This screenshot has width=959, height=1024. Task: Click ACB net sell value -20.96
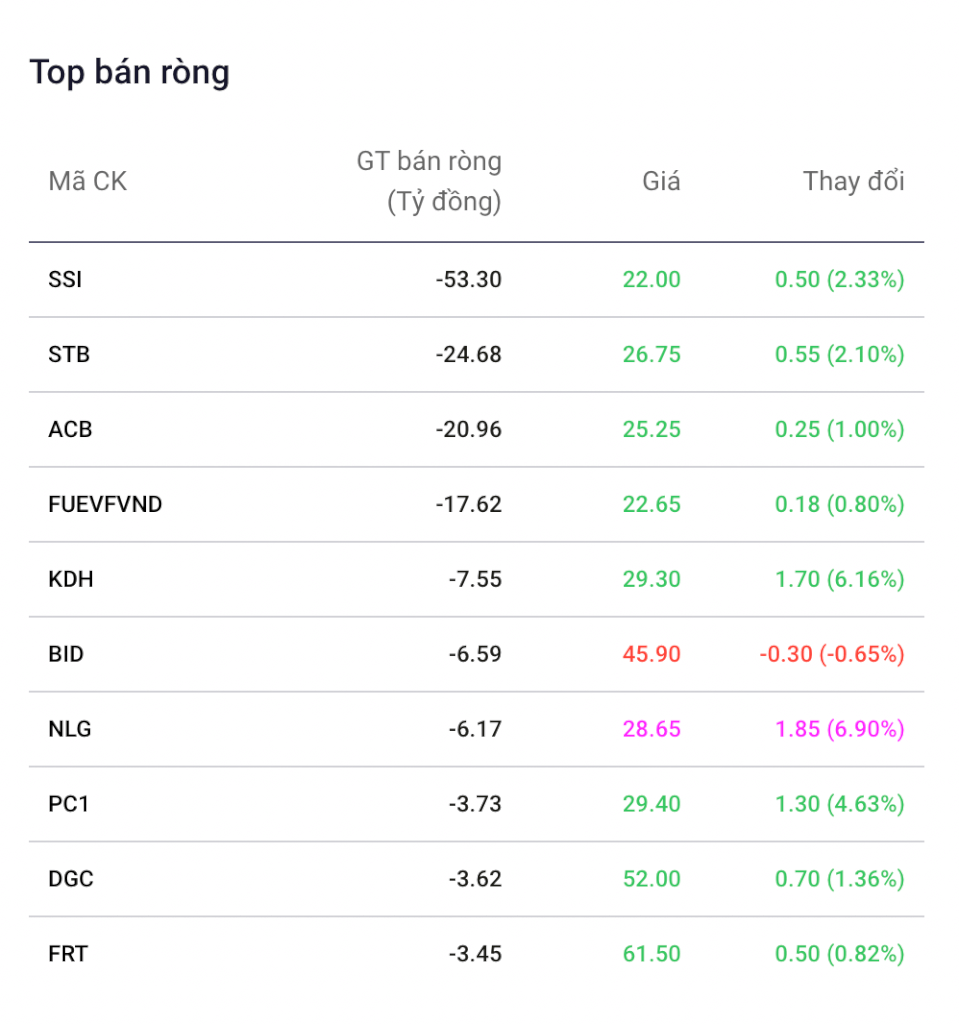(x=469, y=430)
